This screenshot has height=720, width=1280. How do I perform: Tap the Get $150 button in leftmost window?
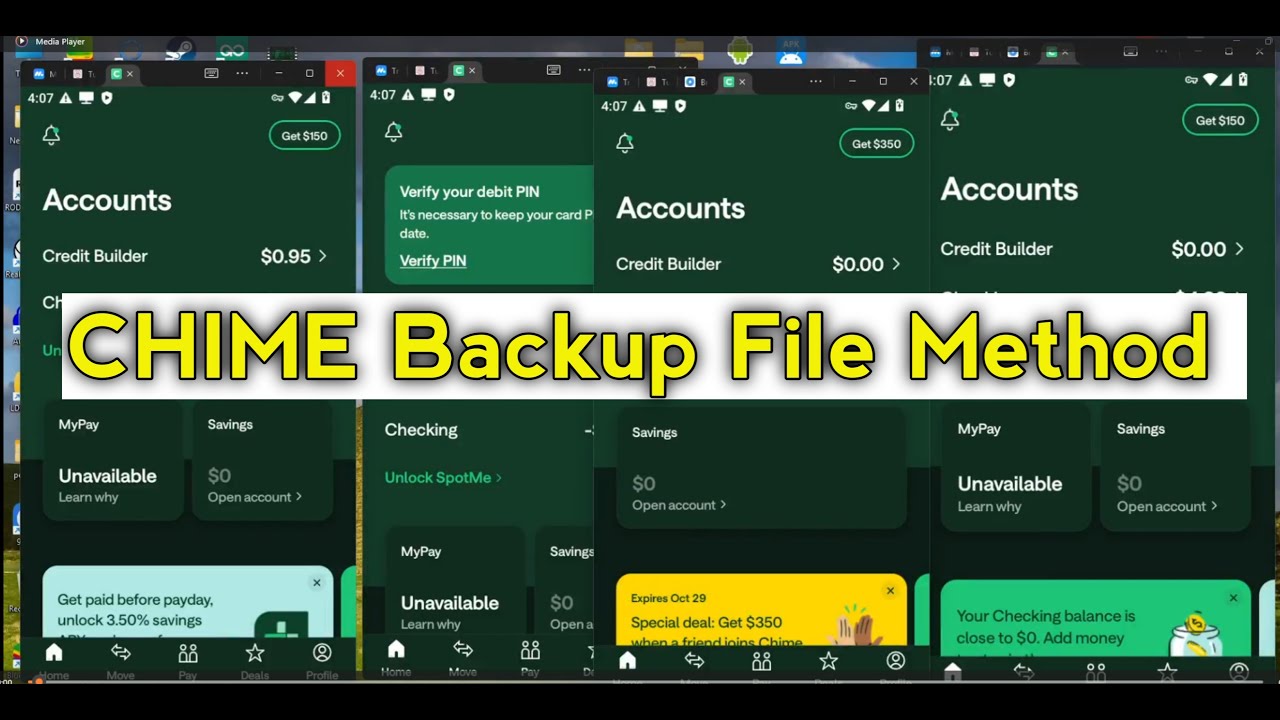coord(304,136)
